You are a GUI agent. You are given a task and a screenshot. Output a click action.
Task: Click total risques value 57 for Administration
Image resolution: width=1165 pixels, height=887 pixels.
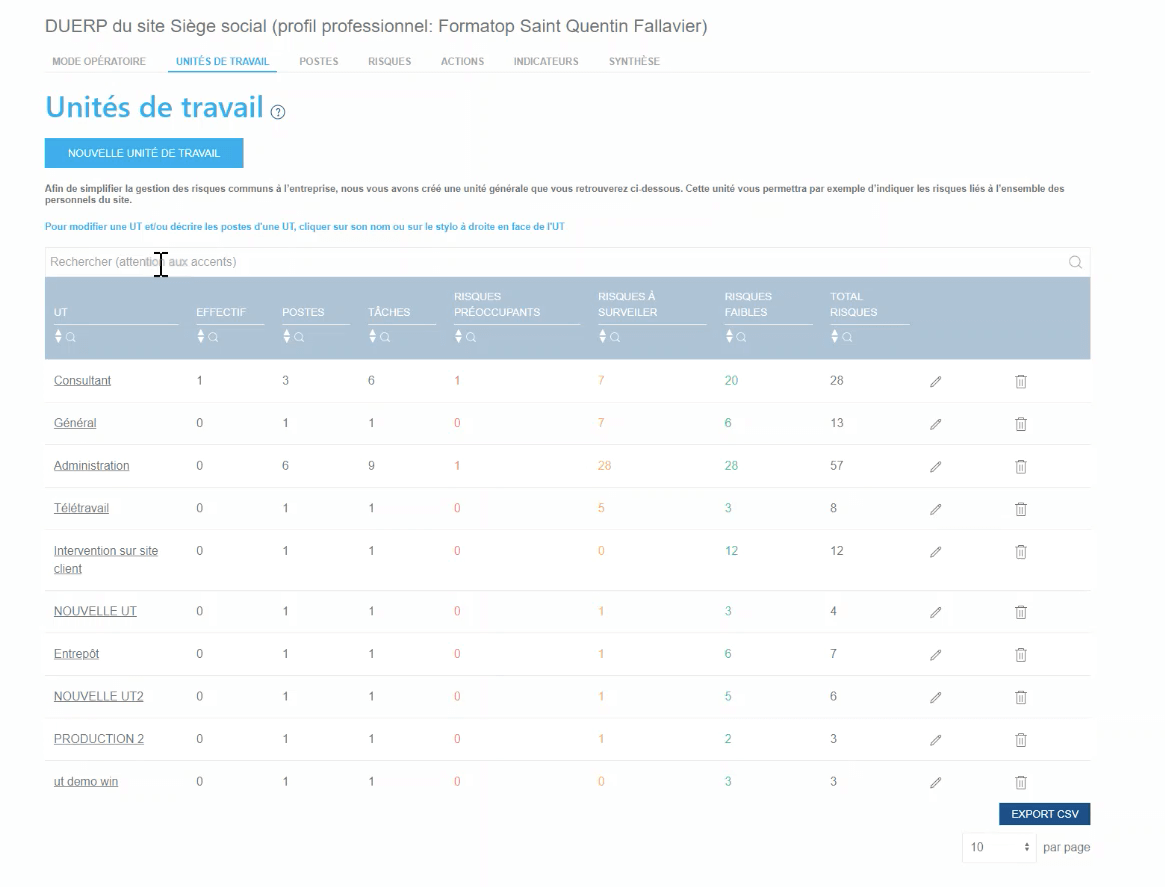click(837, 466)
